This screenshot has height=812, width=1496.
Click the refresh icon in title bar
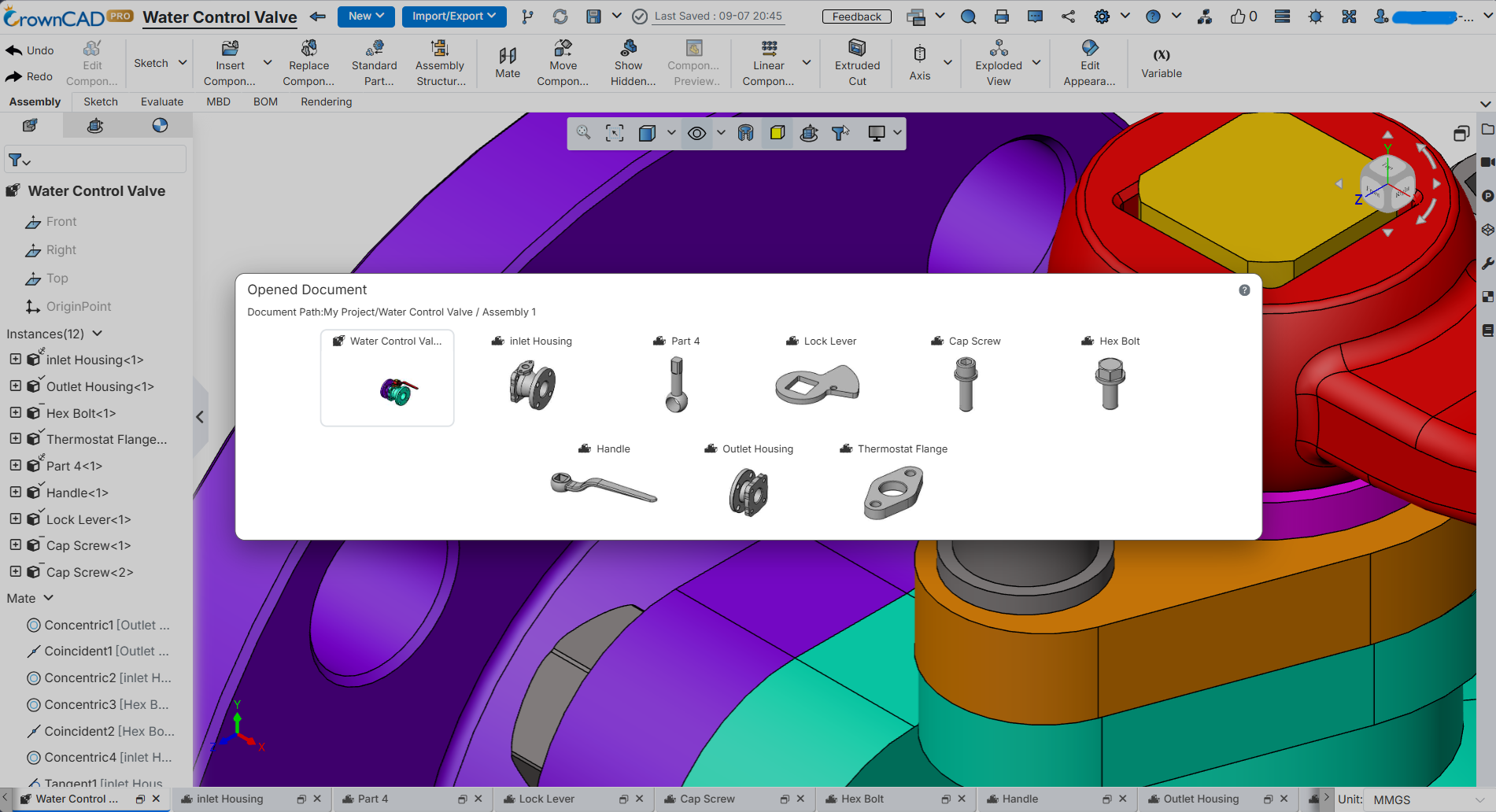[560, 17]
